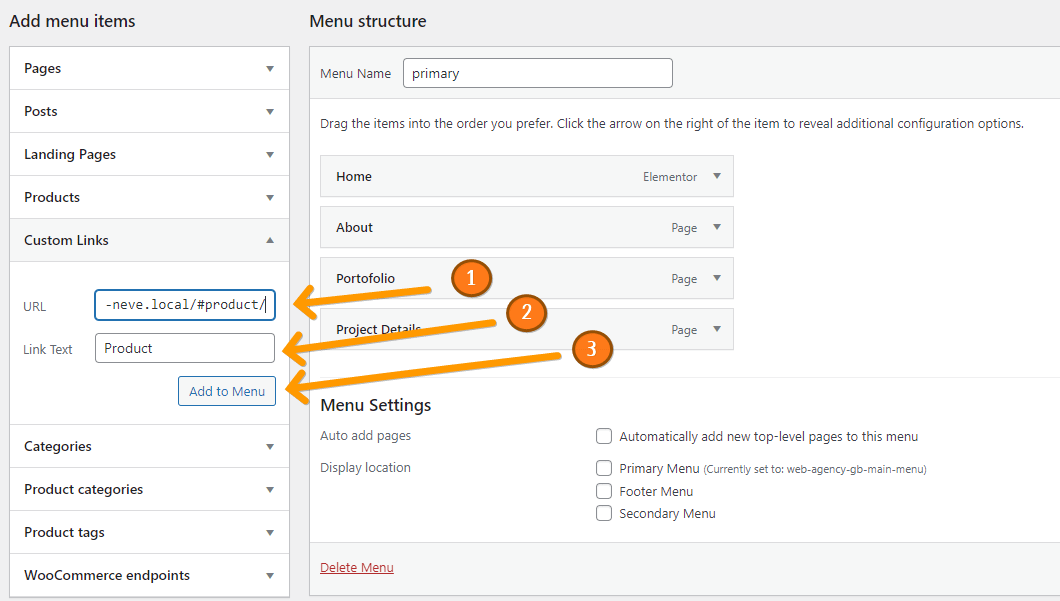Expand WooCommerce endpoints section arrow
Viewport: 1060px width, 601px height.
tap(270, 576)
